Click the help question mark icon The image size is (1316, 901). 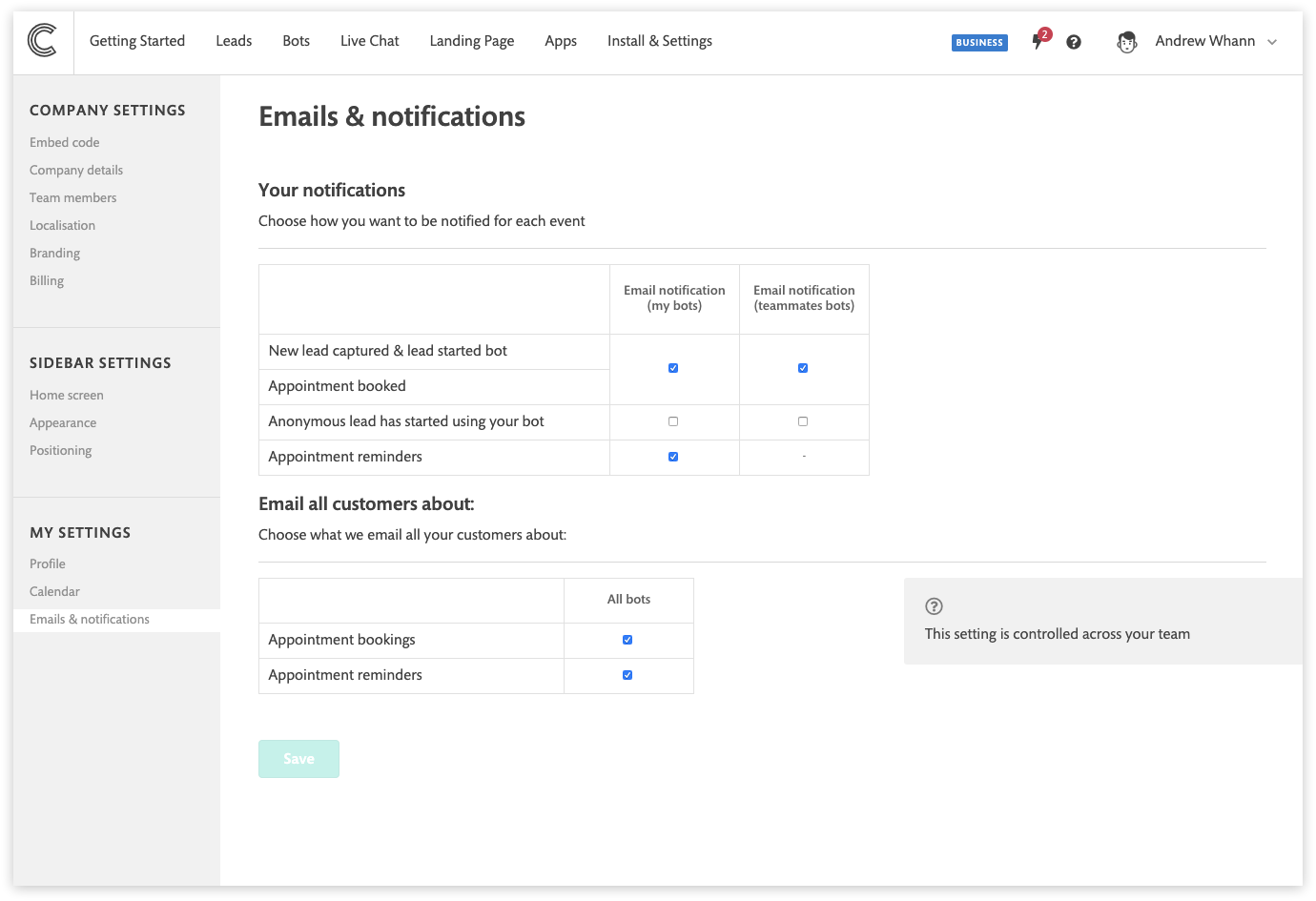(x=1074, y=42)
